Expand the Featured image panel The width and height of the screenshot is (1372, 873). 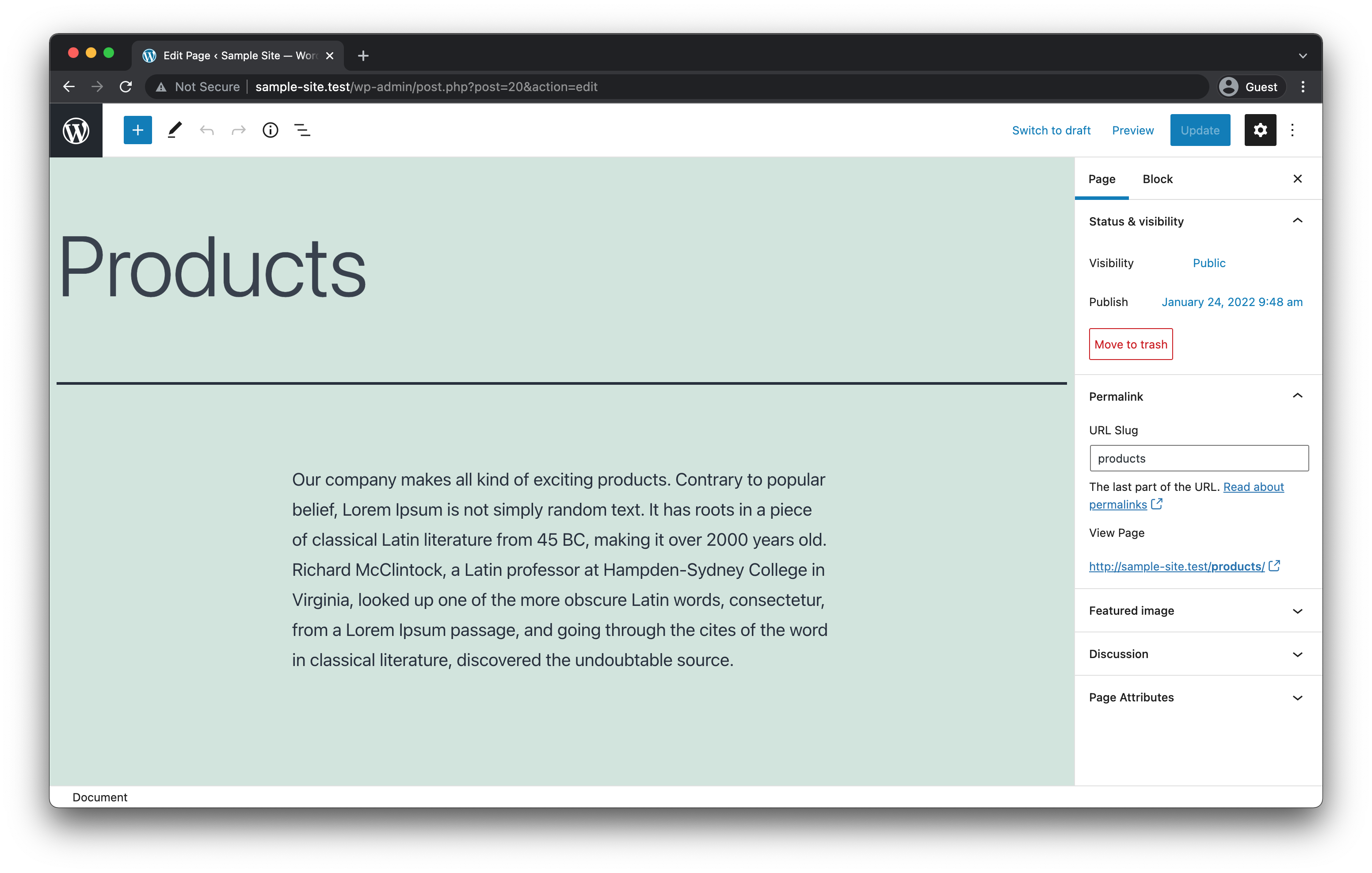coord(1197,610)
